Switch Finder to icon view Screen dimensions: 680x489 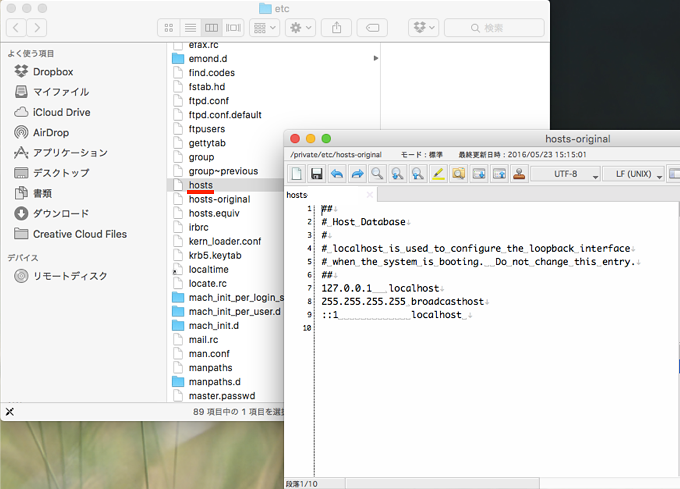point(169,28)
